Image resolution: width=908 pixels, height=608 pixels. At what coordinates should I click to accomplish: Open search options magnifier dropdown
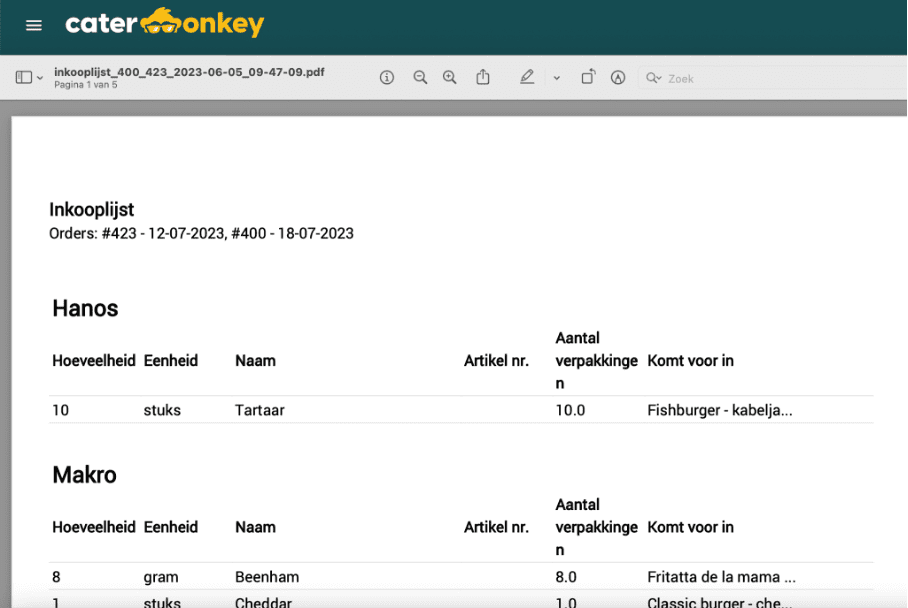tap(654, 78)
